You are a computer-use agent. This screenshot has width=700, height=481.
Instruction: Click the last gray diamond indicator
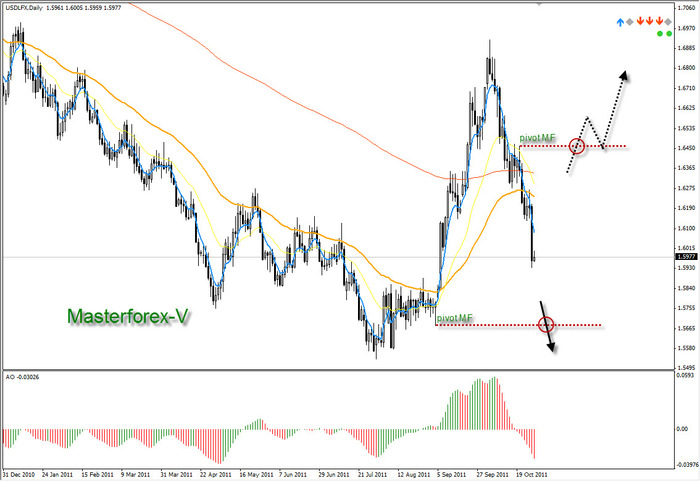[667, 20]
